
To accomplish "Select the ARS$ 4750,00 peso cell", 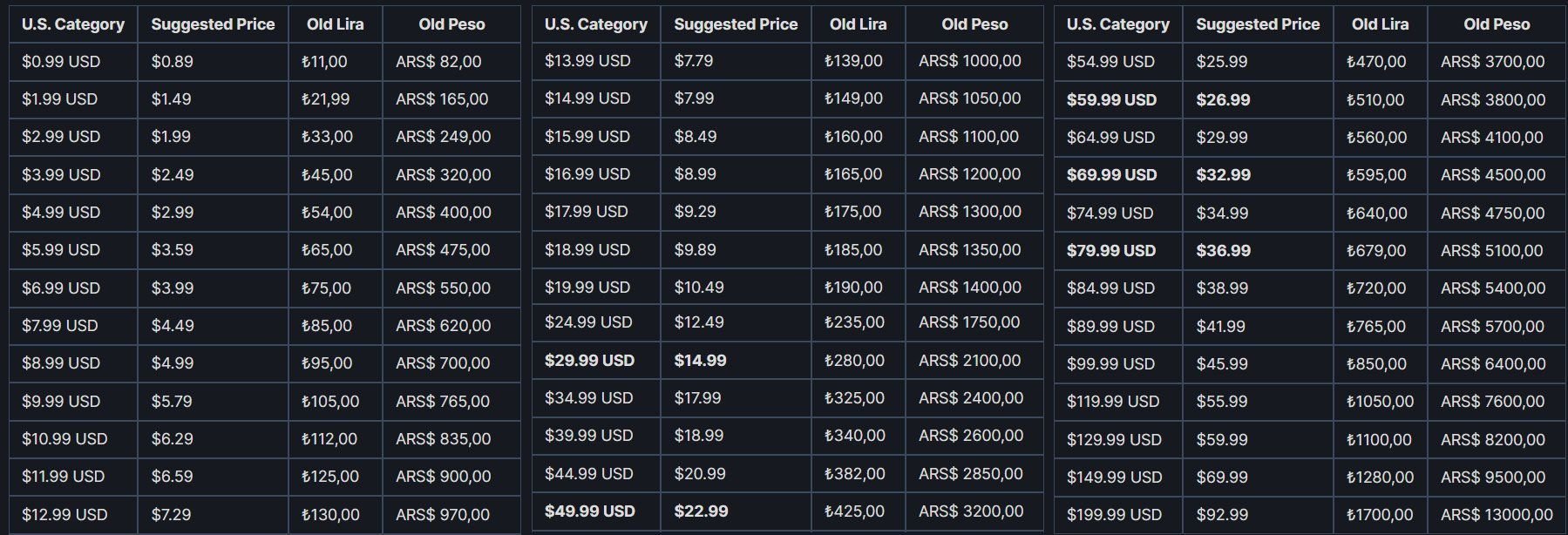I will point(1492,213).
